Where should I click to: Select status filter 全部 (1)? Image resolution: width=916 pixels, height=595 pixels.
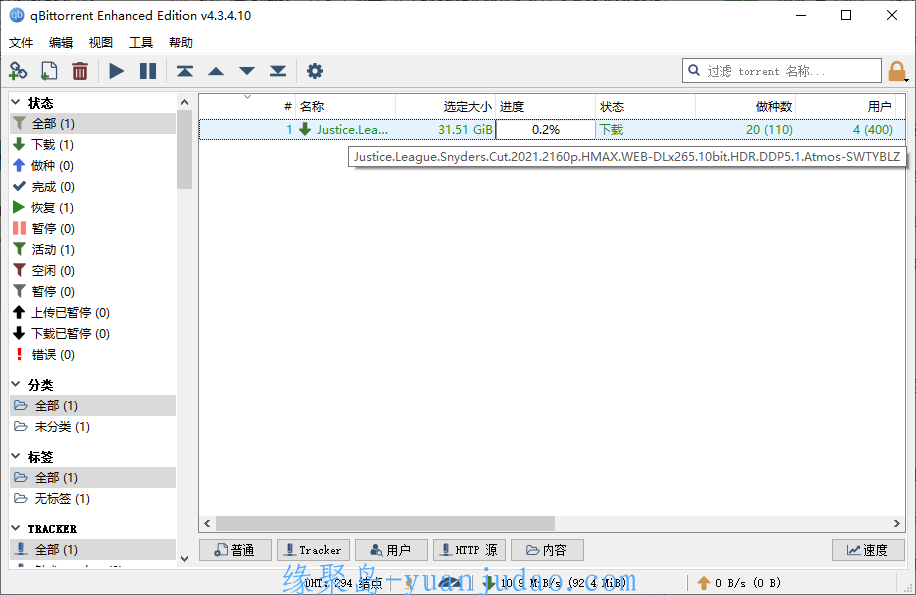[93, 123]
